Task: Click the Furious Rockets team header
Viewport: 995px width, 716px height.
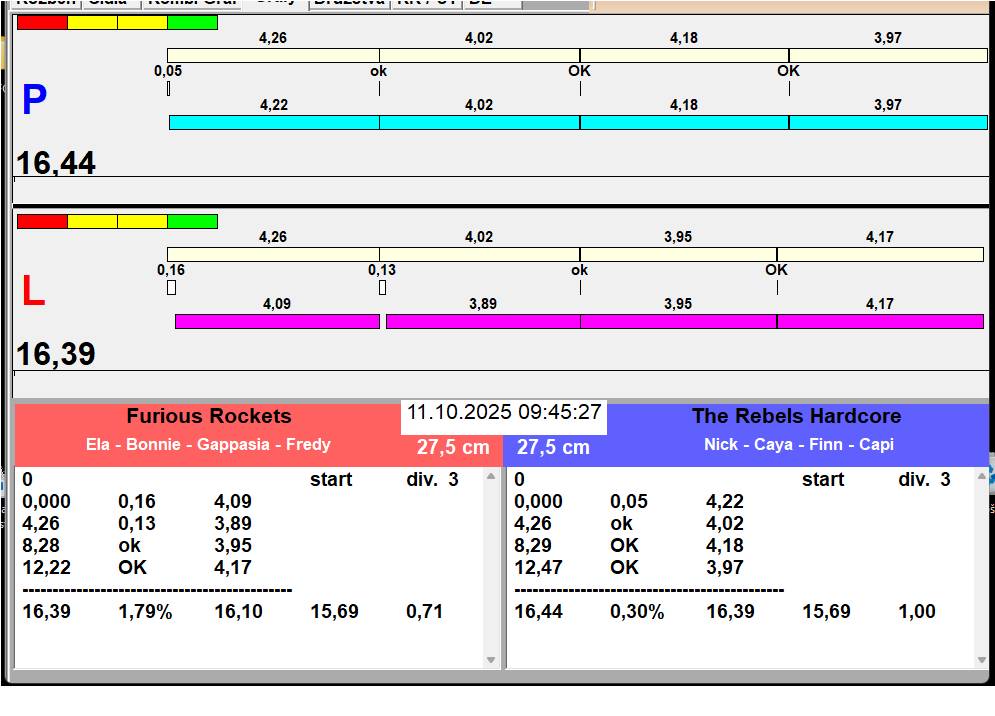Action: click(x=208, y=417)
